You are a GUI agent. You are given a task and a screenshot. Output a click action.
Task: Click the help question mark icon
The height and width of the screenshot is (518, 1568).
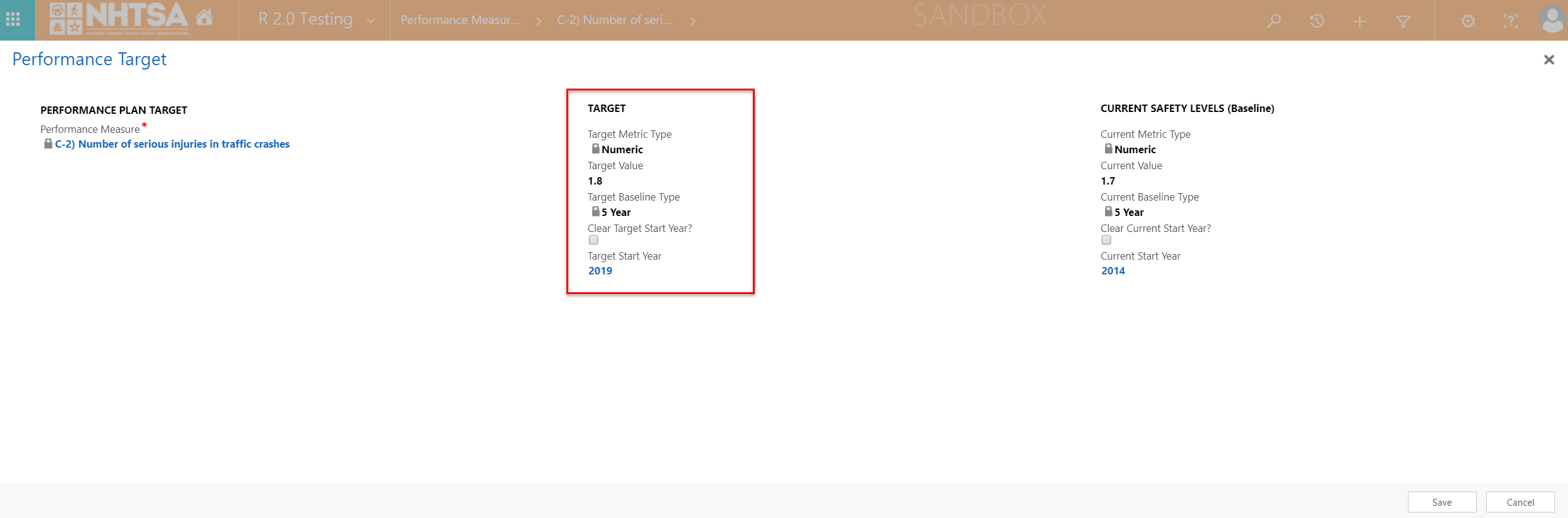coord(1510,22)
